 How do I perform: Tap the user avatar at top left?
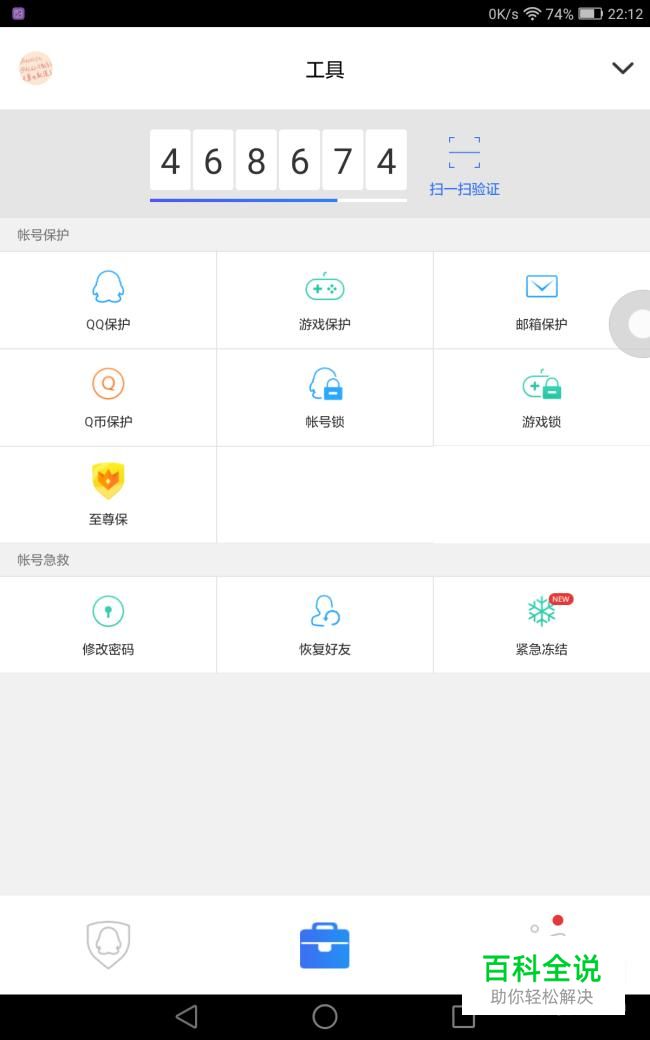click(36, 68)
